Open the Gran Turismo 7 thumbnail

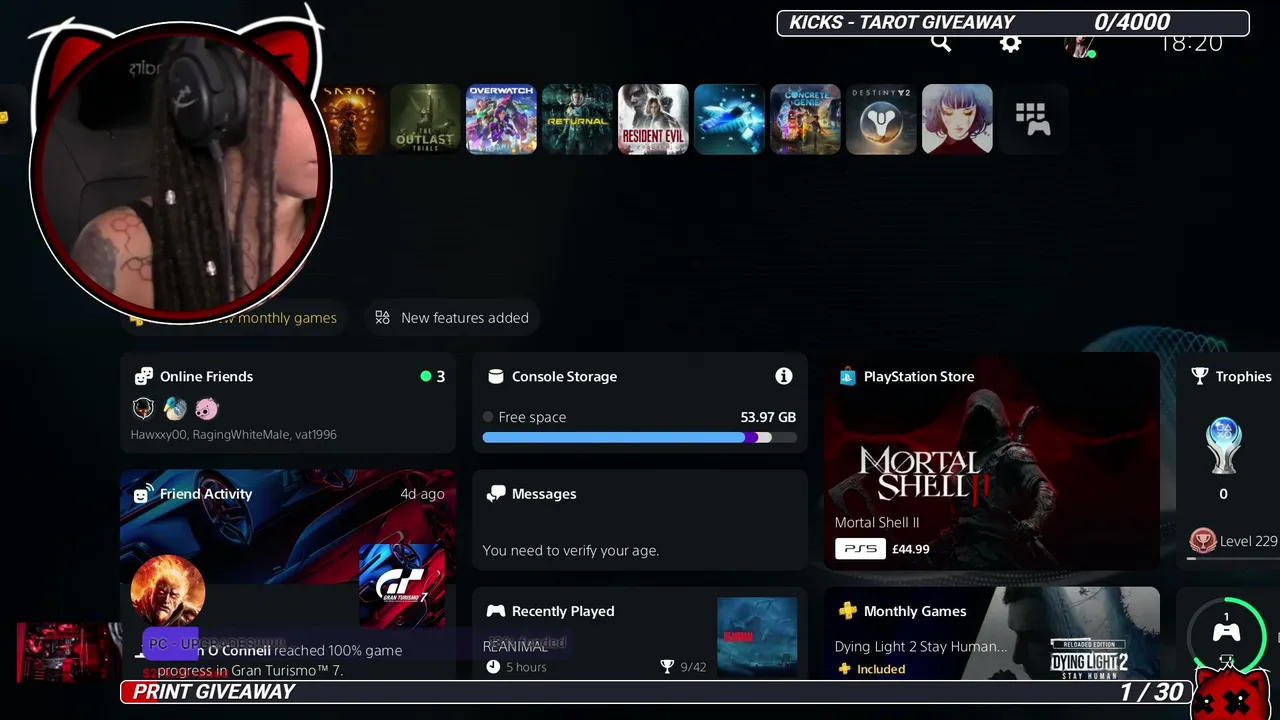click(x=402, y=586)
